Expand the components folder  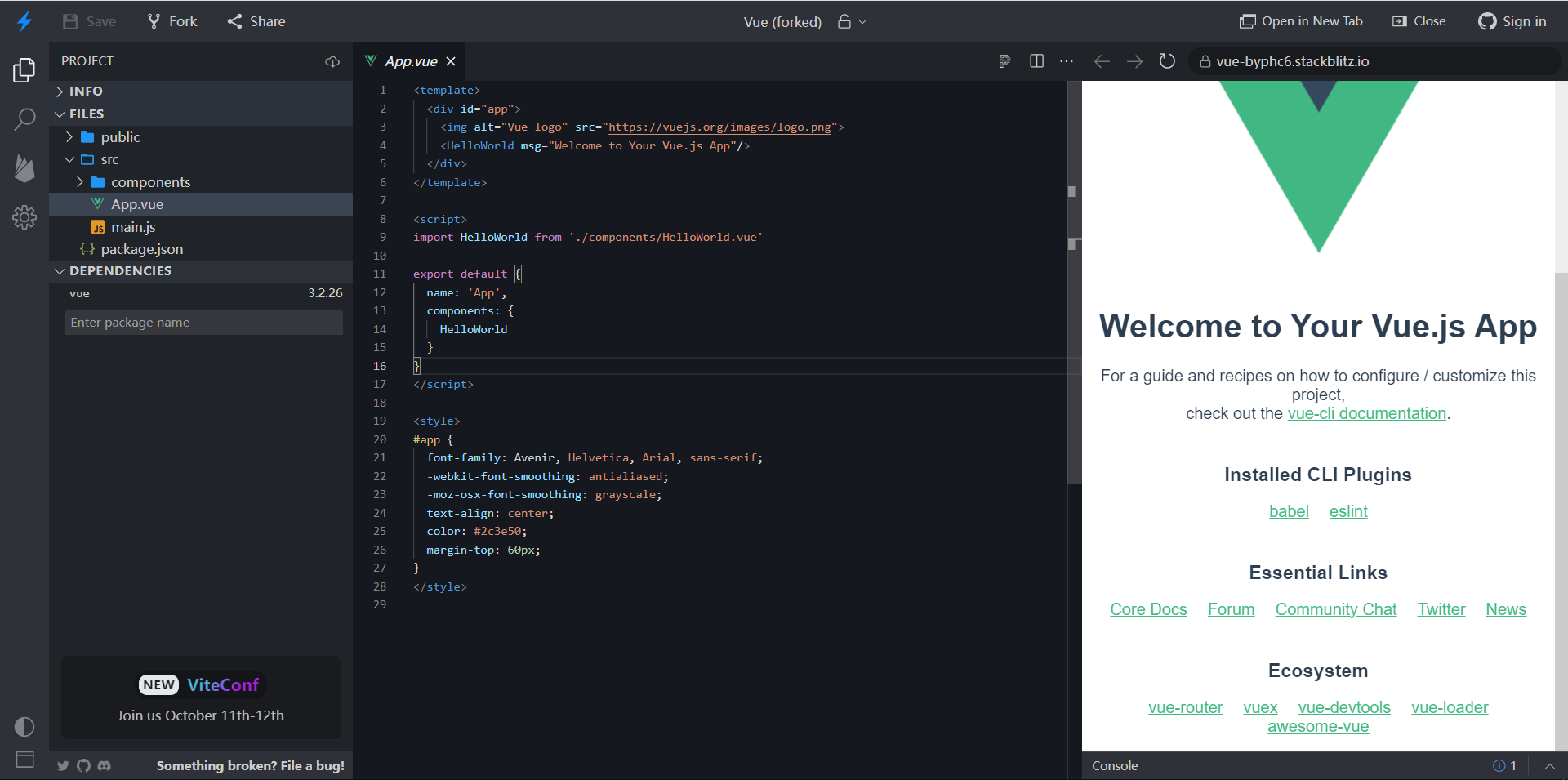click(201, 182)
